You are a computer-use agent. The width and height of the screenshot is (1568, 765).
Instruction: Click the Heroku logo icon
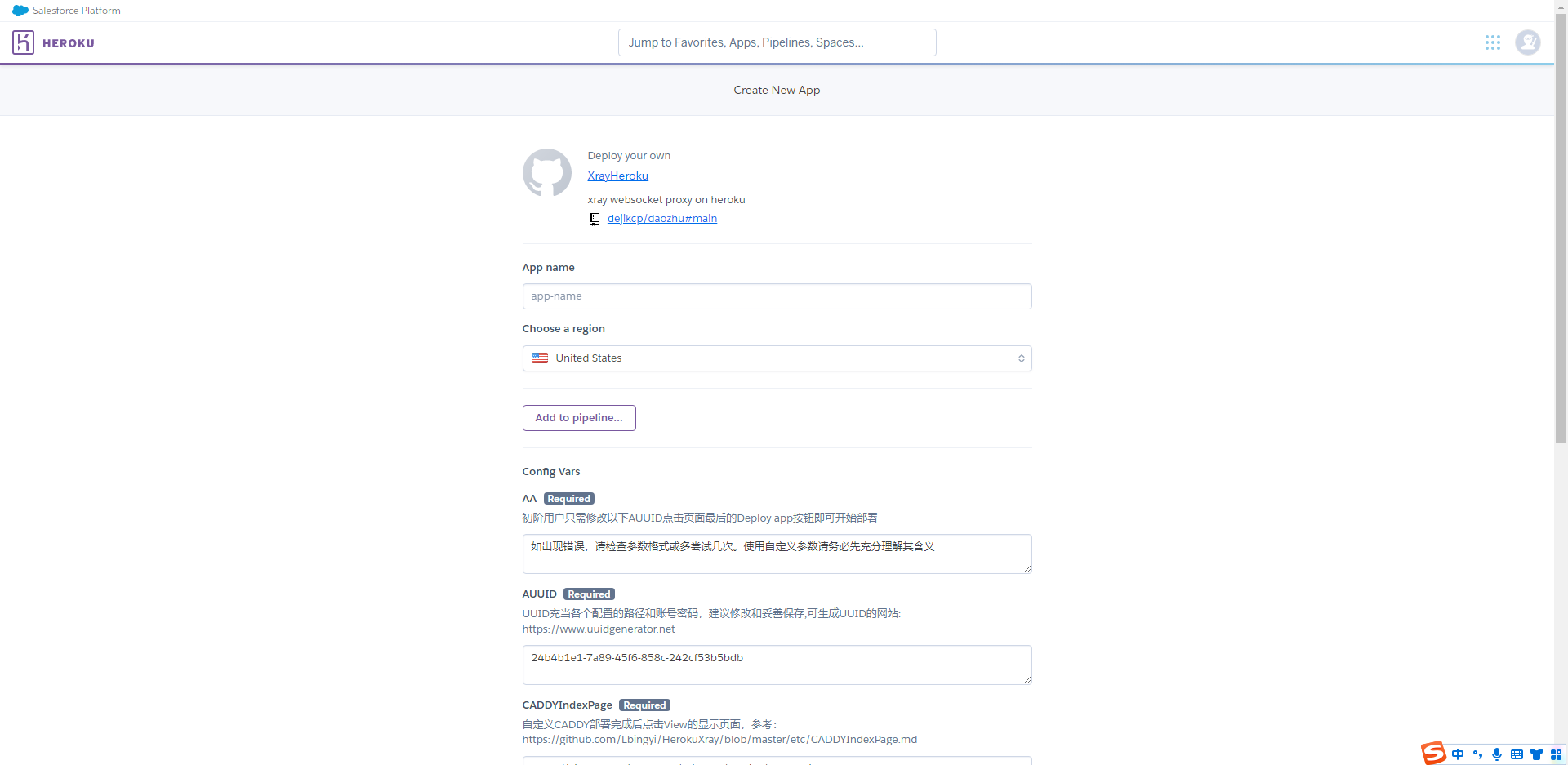(23, 42)
